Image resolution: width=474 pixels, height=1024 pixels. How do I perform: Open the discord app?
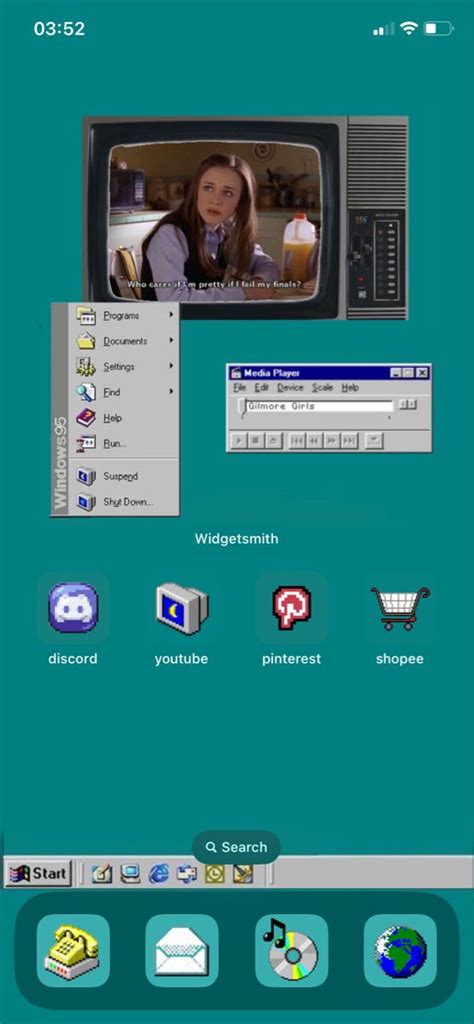pos(72,608)
